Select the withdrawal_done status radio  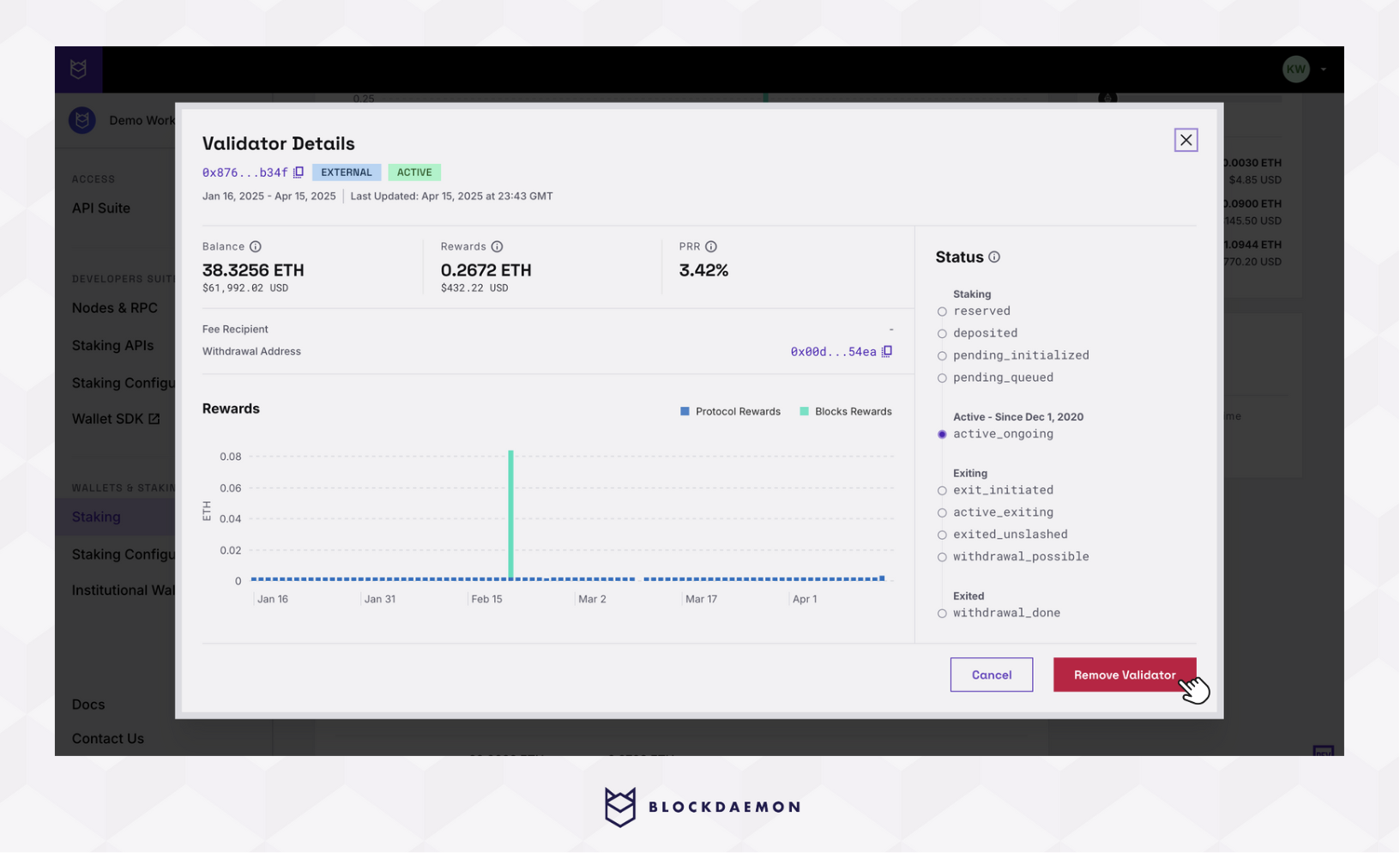click(x=942, y=614)
